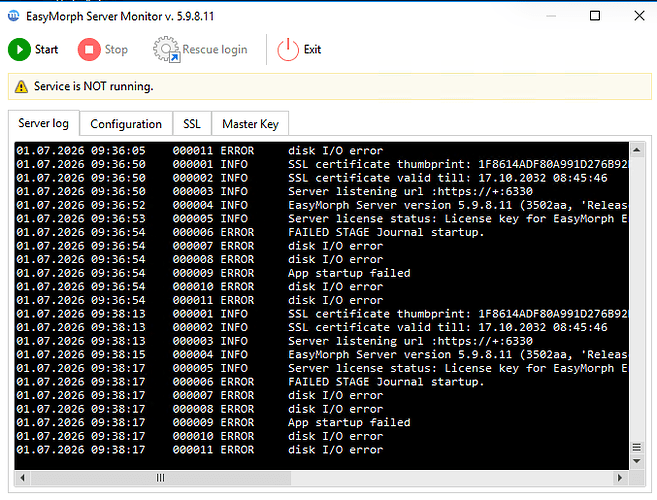
Task: Click the Rescue login gear icon
Action: [166, 49]
